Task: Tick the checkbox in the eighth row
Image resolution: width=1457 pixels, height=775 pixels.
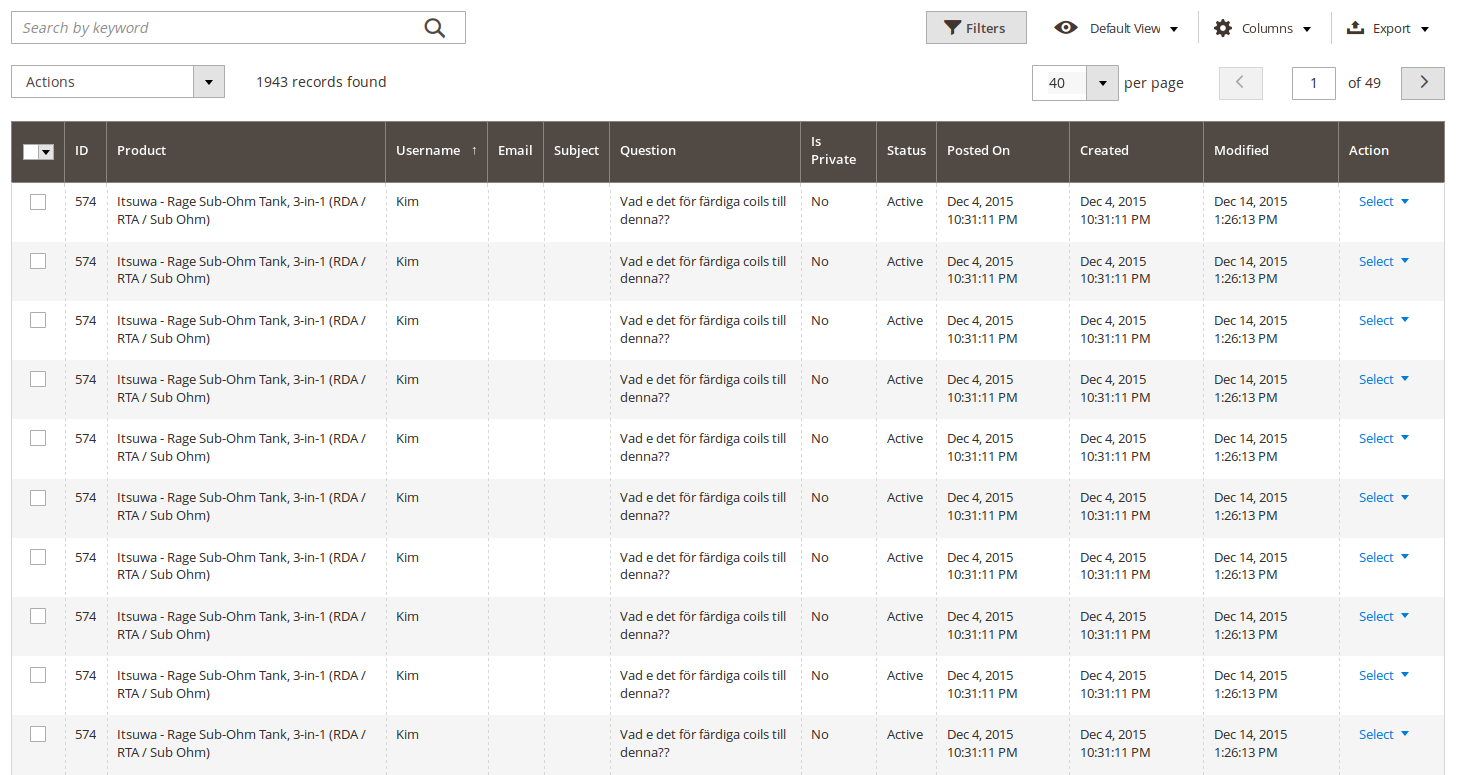Action: [x=38, y=616]
